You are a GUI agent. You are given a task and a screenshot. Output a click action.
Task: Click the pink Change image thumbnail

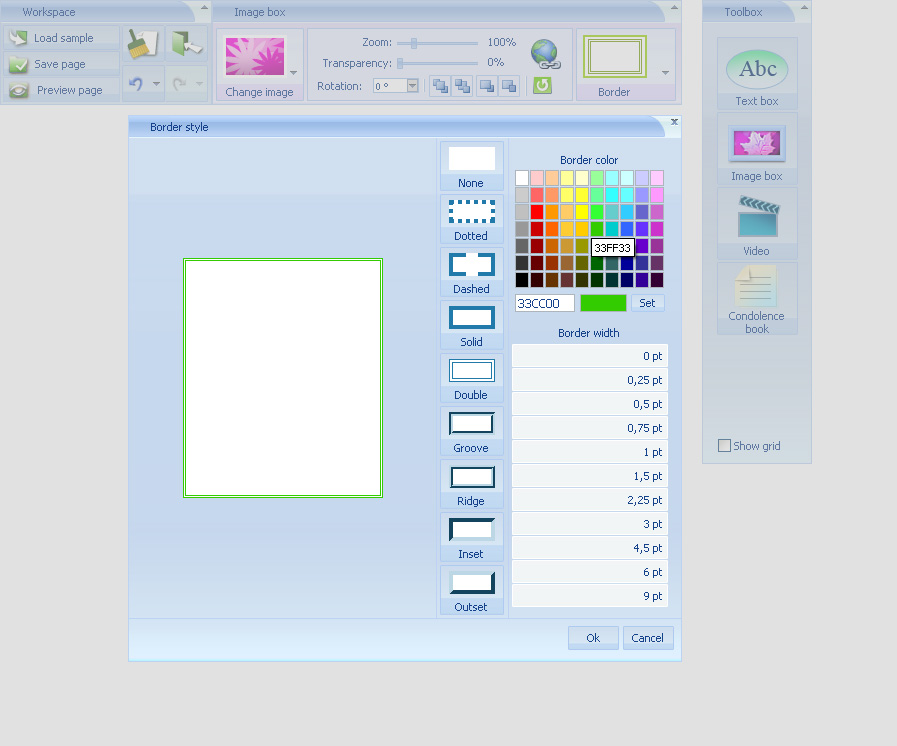point(255,57)
